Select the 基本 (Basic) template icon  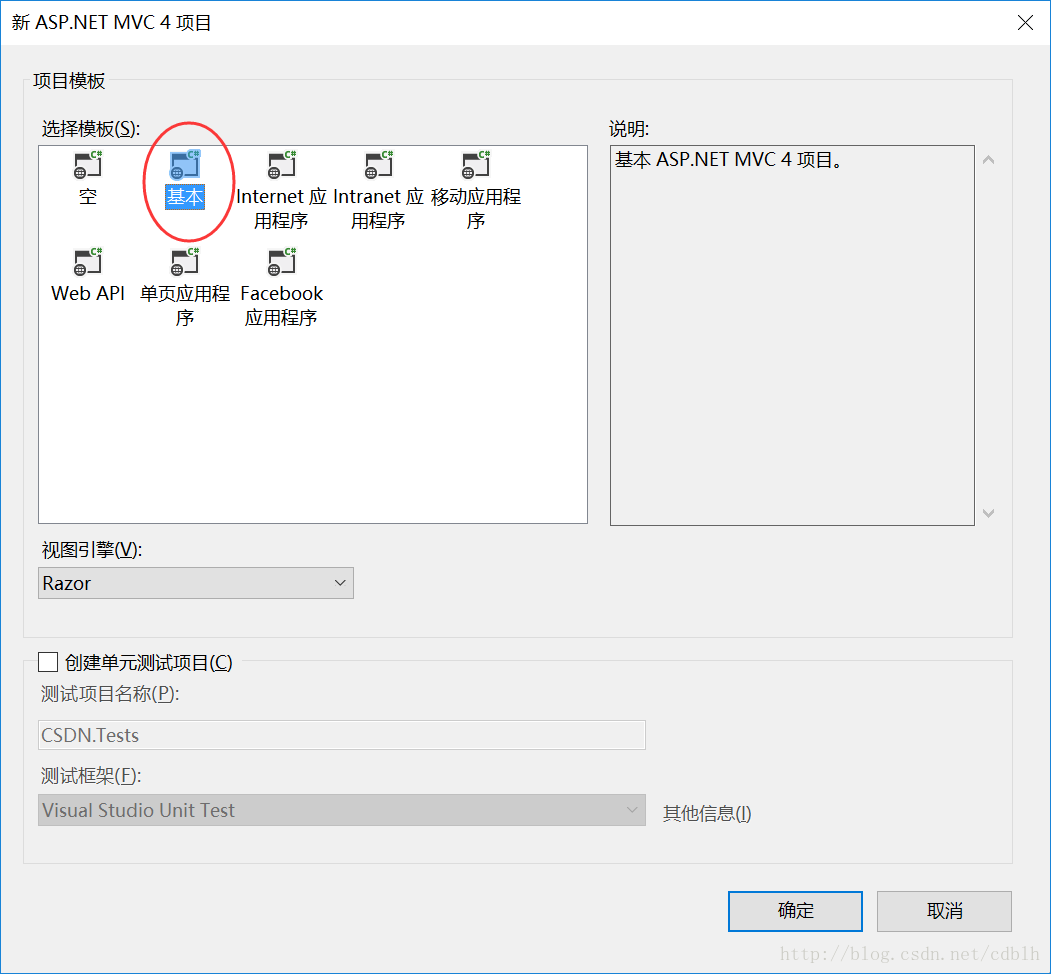[184, 165]
